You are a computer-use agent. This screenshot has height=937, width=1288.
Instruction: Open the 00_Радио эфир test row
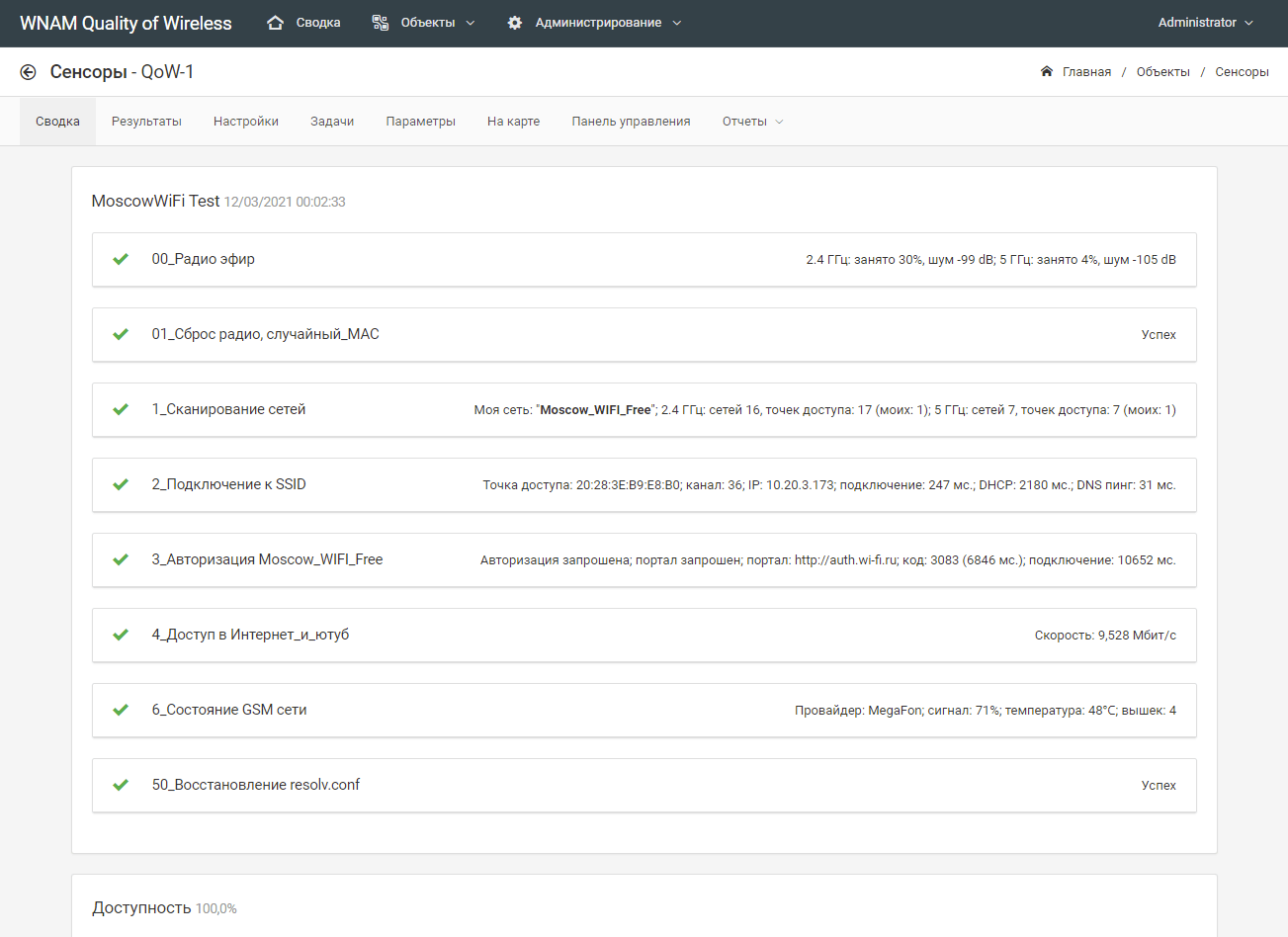click(644, 260)
